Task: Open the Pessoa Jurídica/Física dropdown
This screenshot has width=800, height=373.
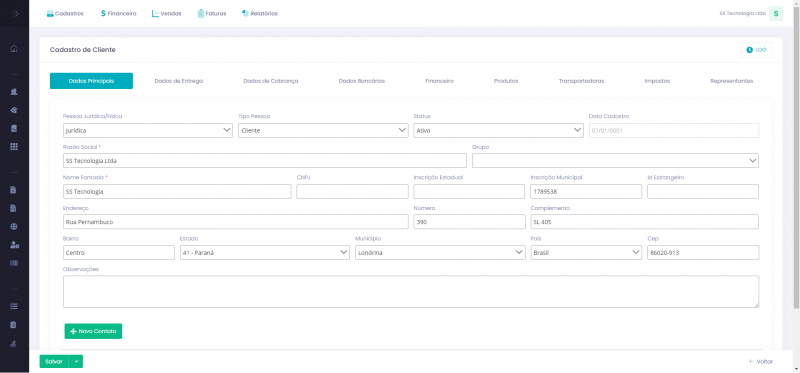Action: (x=148, y=131)
